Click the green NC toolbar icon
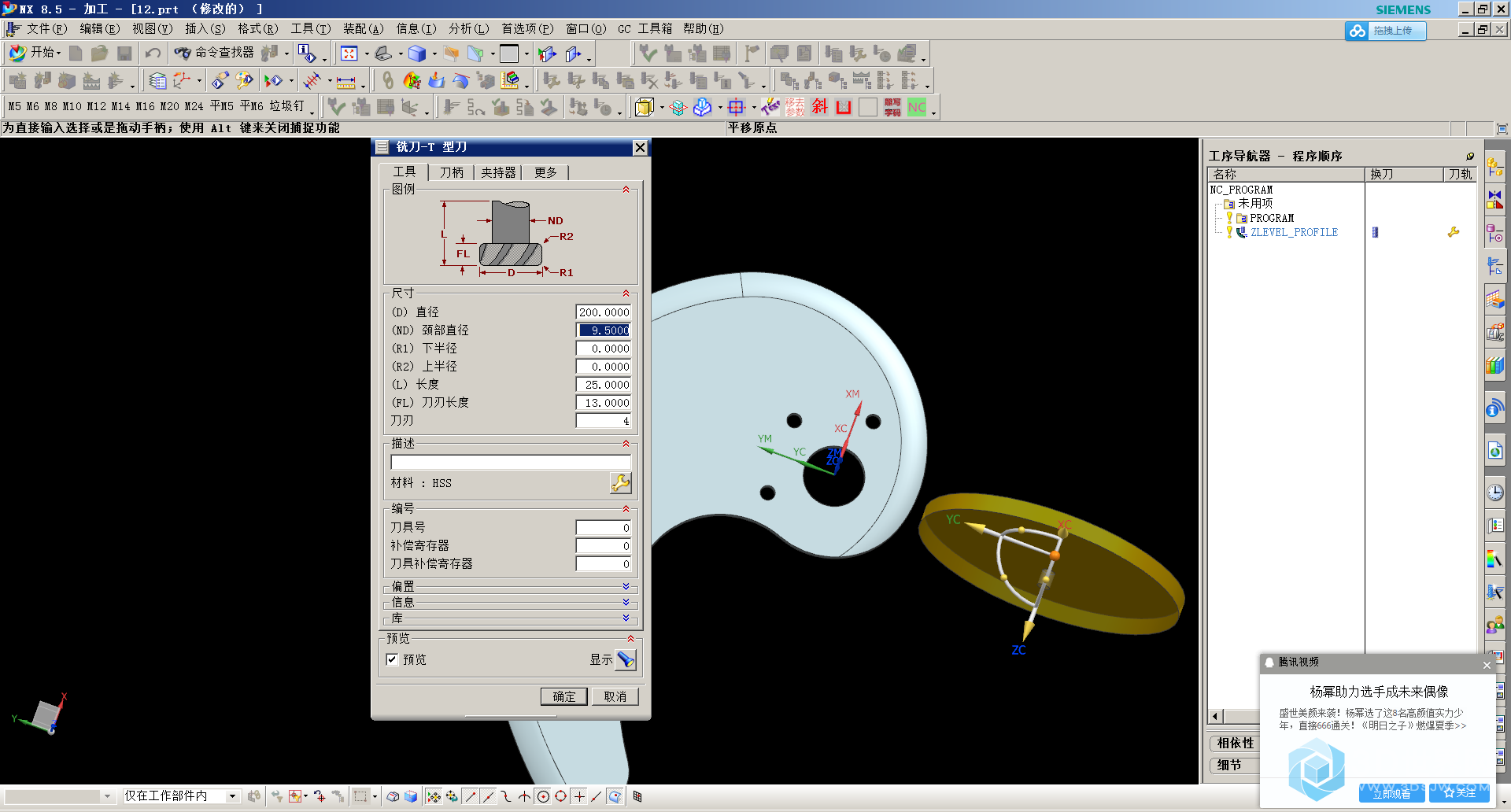The image size is (1511, 812). coord(917,106)
